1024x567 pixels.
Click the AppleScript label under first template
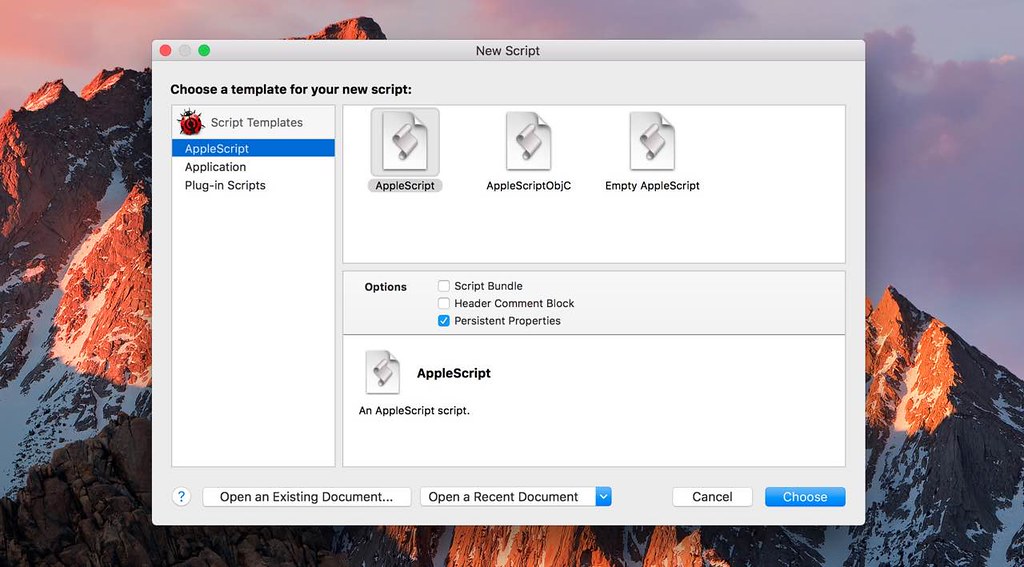click(x=405, y=186)
